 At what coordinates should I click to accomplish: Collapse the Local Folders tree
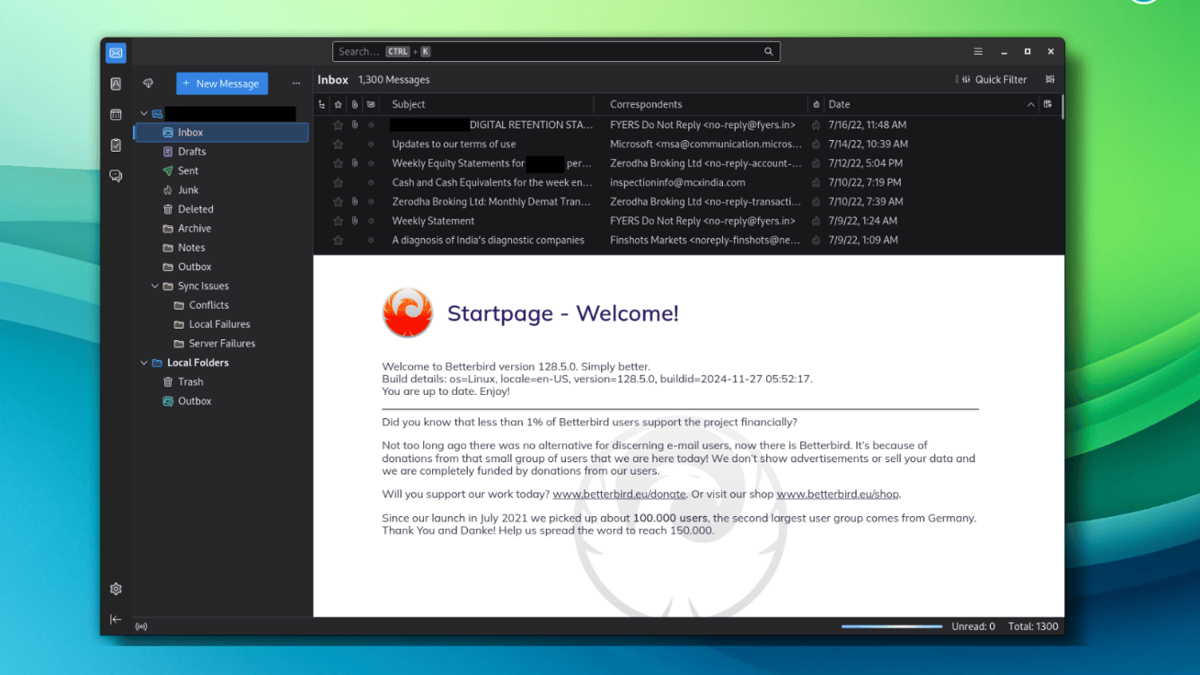click(144, 363)
